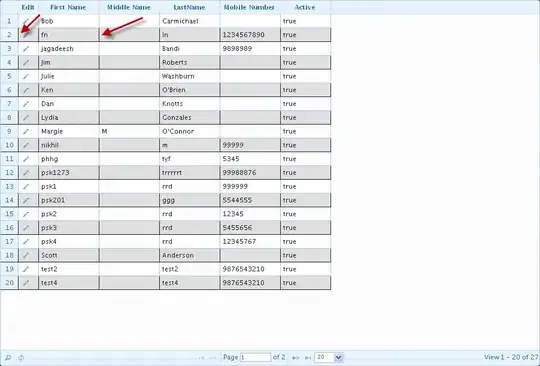Click the Edit column header
Viewport: 540px width, 366px height.
click(28, 7)
